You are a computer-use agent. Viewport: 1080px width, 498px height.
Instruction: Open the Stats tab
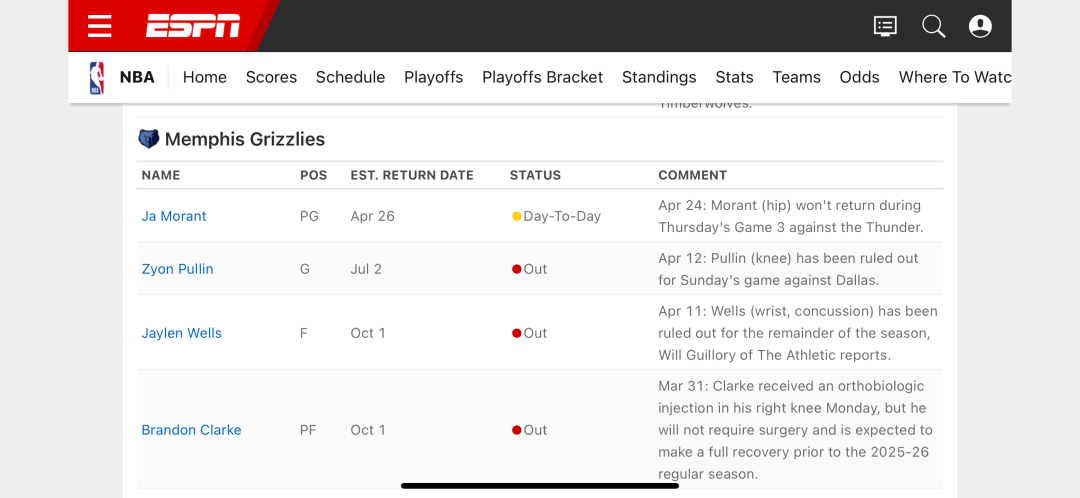click(734, 77)
